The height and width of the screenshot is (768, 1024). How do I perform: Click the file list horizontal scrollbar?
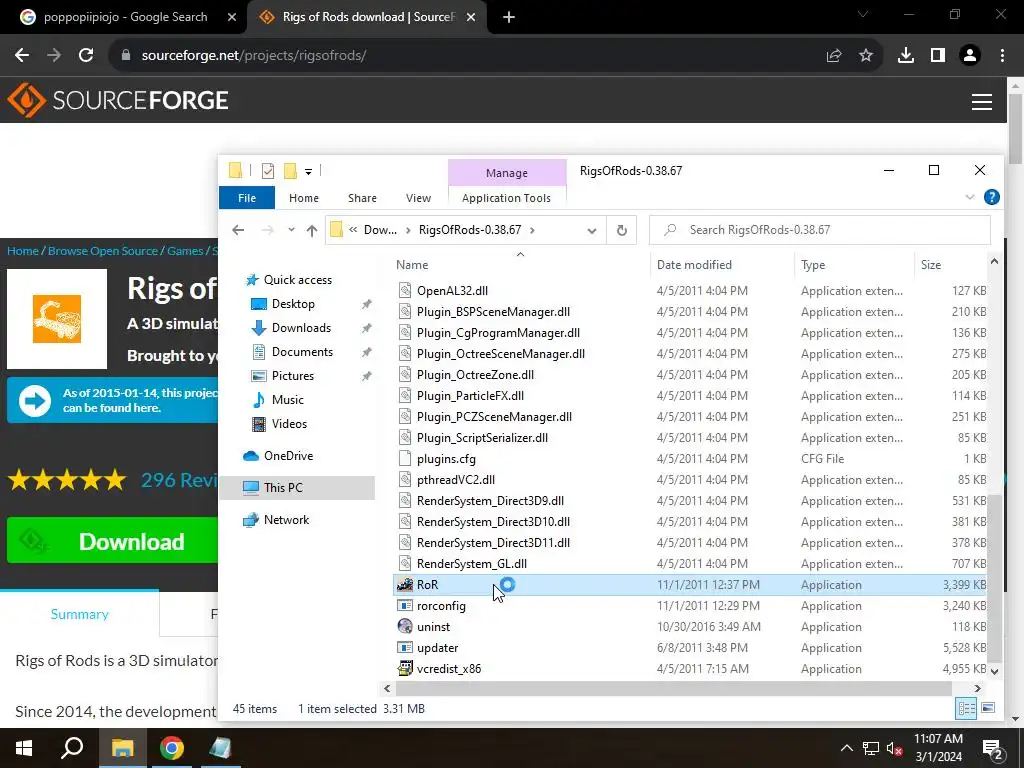673,688
